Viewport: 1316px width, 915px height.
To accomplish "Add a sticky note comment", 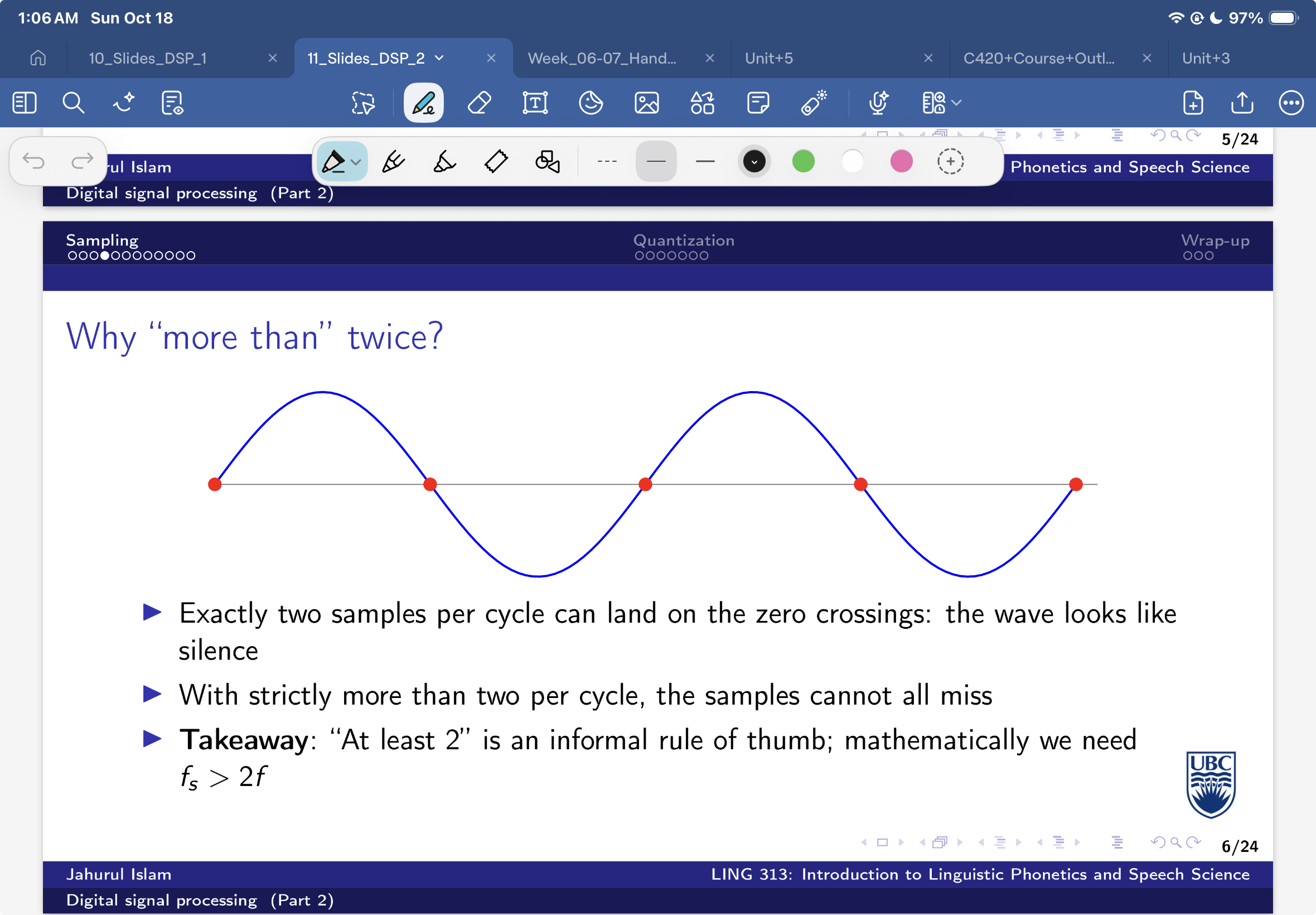I will pyautogui.click(x=758, y=103).
